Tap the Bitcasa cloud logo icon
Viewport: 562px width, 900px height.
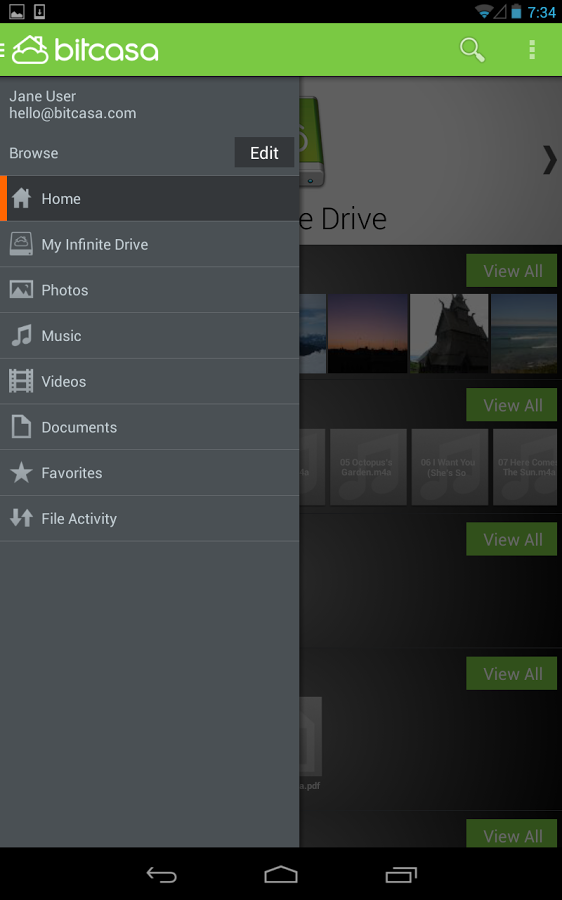coord(30,50)
